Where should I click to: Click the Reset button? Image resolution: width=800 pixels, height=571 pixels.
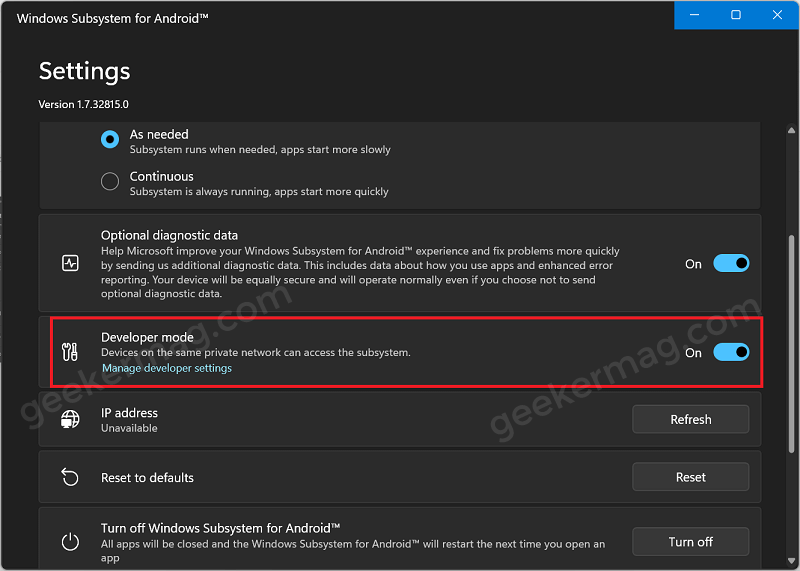(x=690, y=477)
